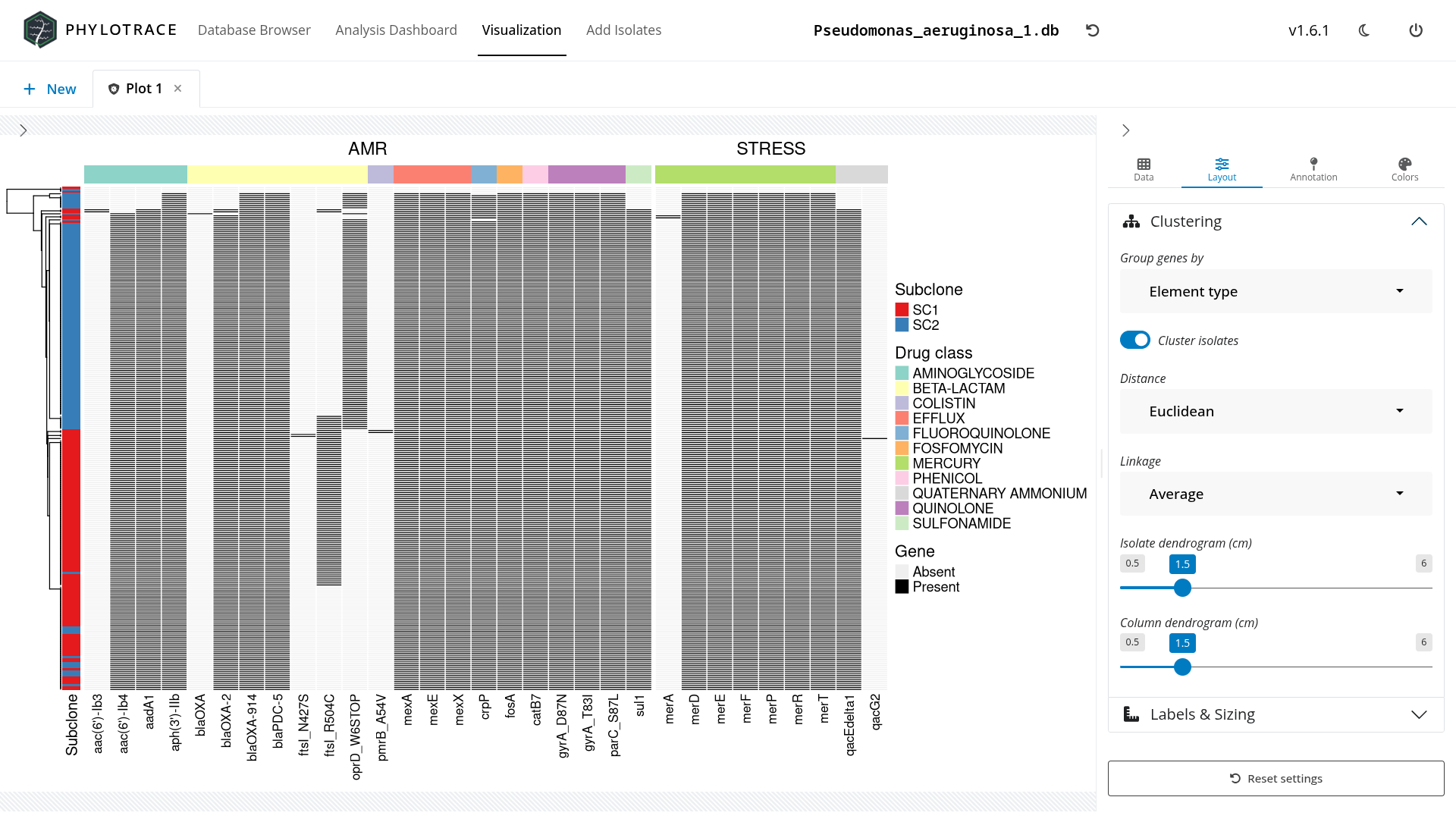Go to Database Browser

pos(254,30)
